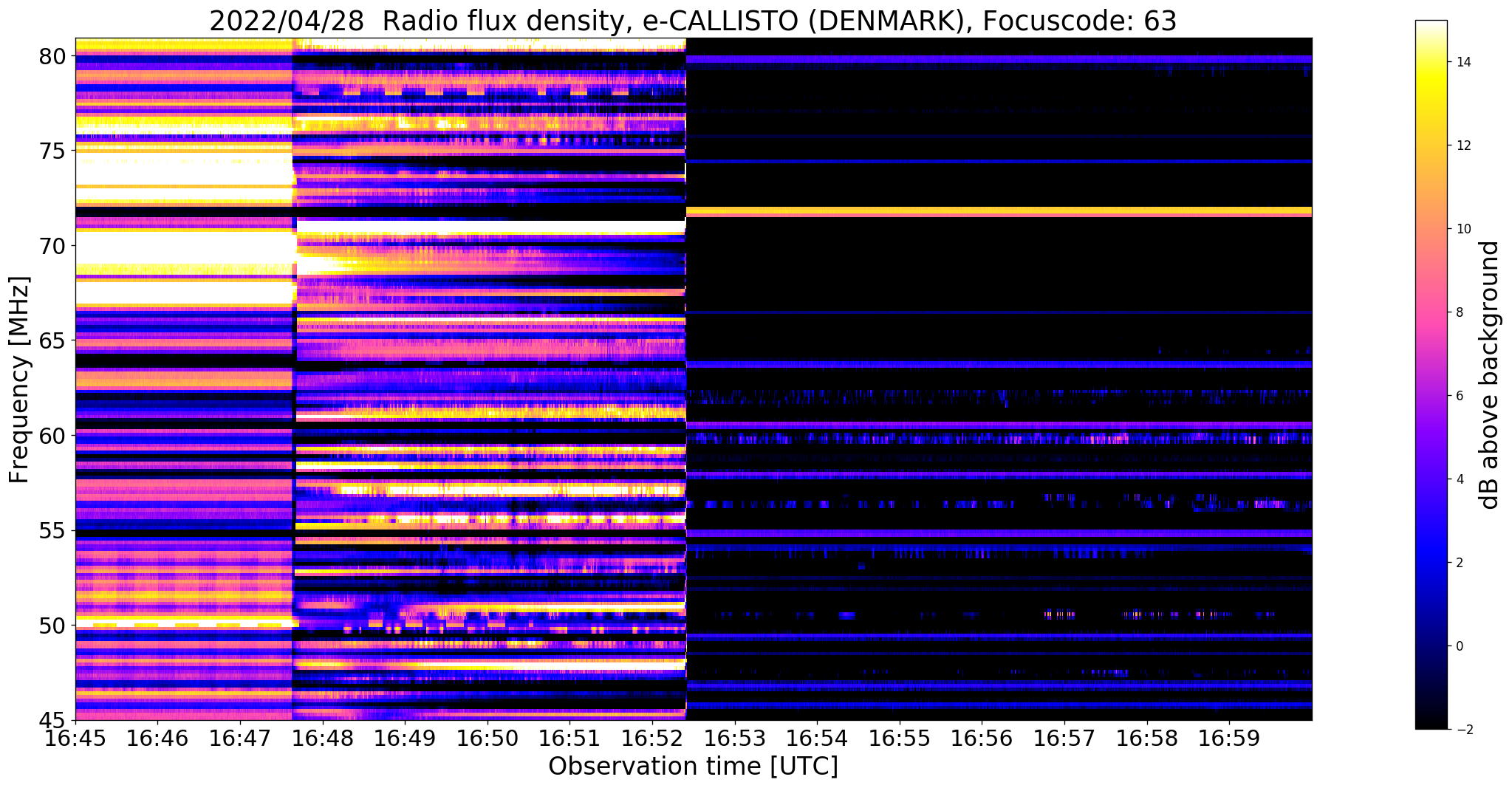Click the colorbar tick label 14
The image size is (1512, 788).
pyautogui.click(x=1463, y=62)
